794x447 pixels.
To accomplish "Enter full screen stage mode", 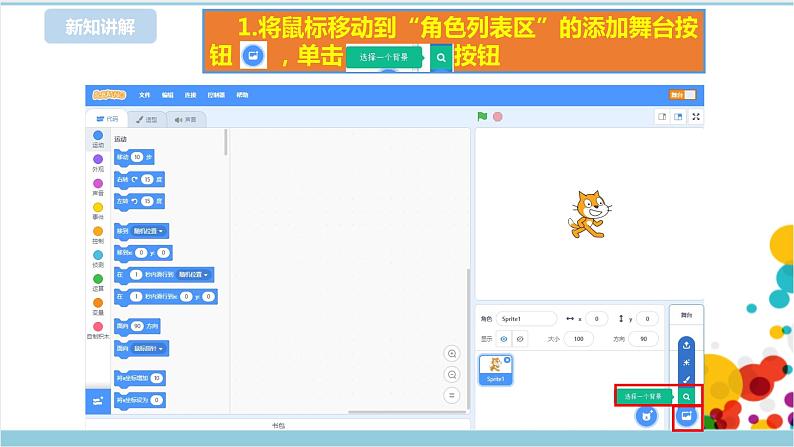I will coord(696,116).
